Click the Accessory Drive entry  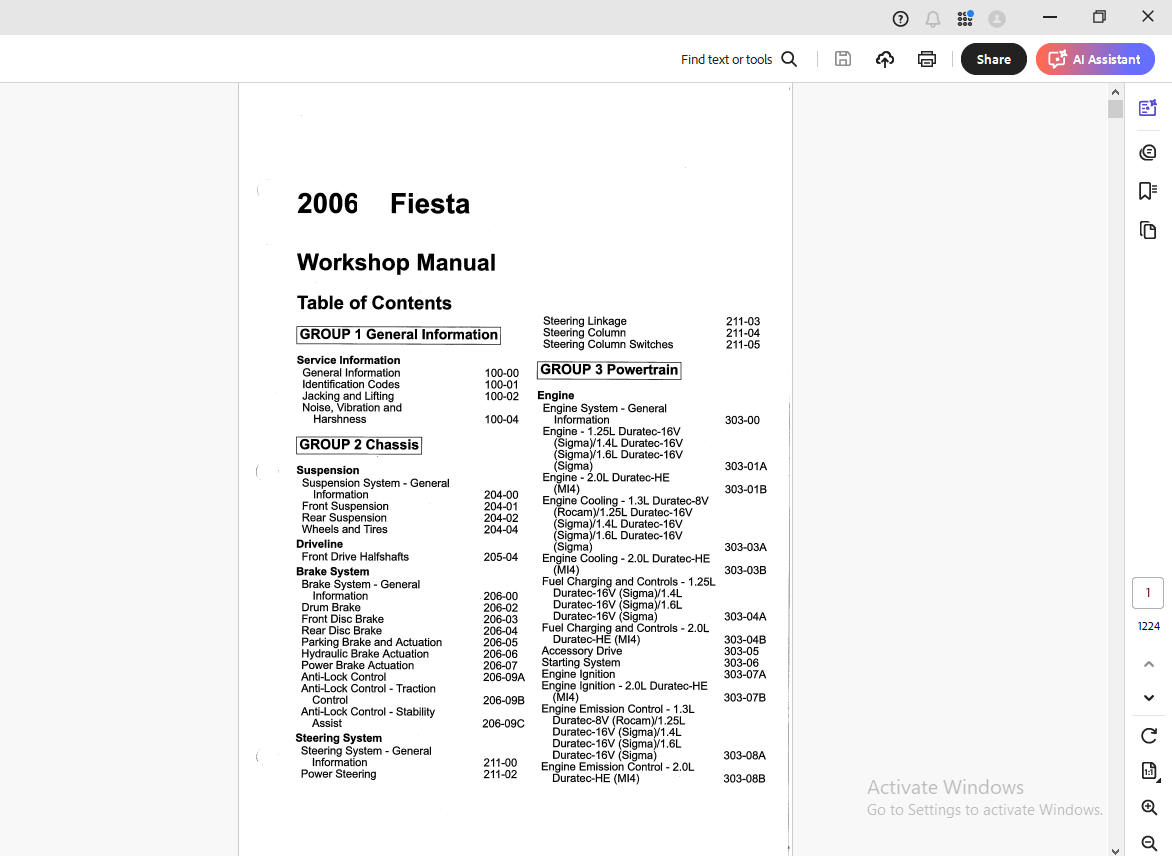582,651
